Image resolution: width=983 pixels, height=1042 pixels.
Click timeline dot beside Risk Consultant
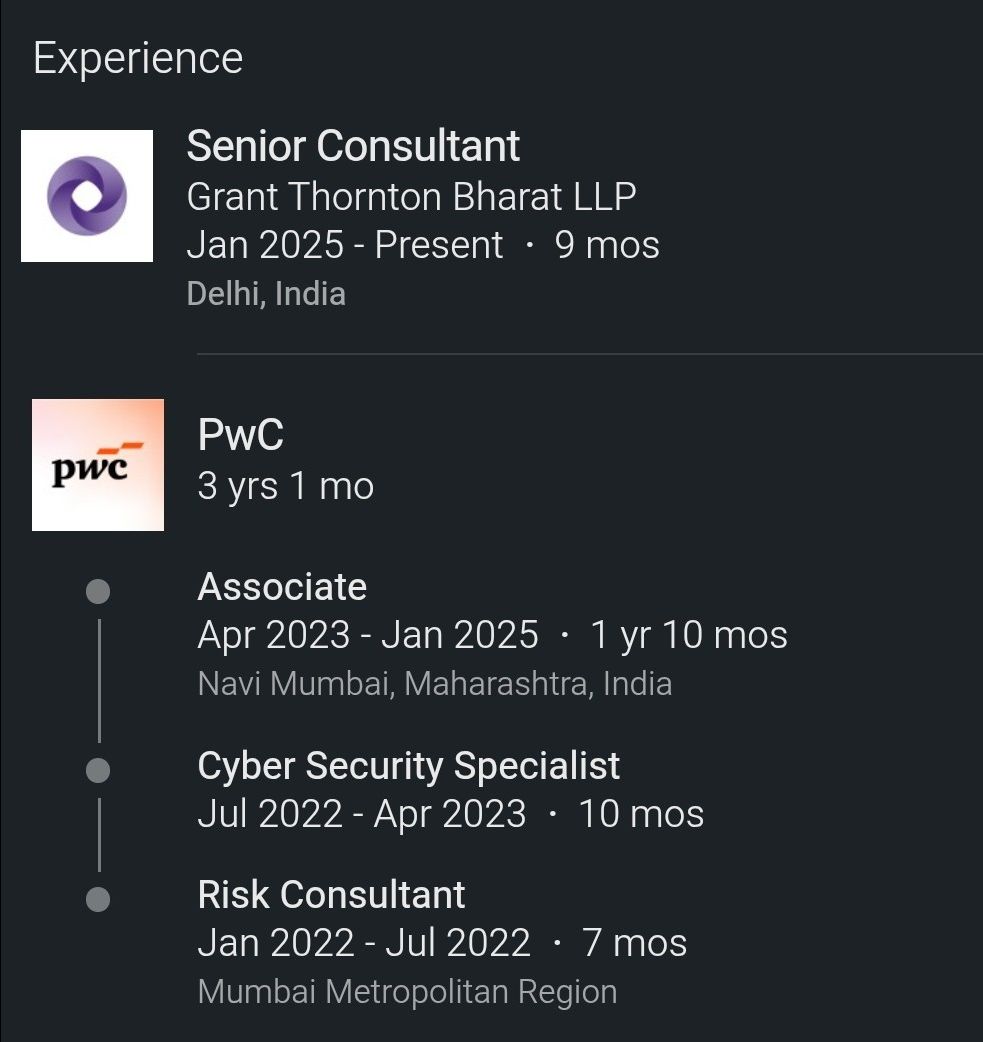click(98, 899)
